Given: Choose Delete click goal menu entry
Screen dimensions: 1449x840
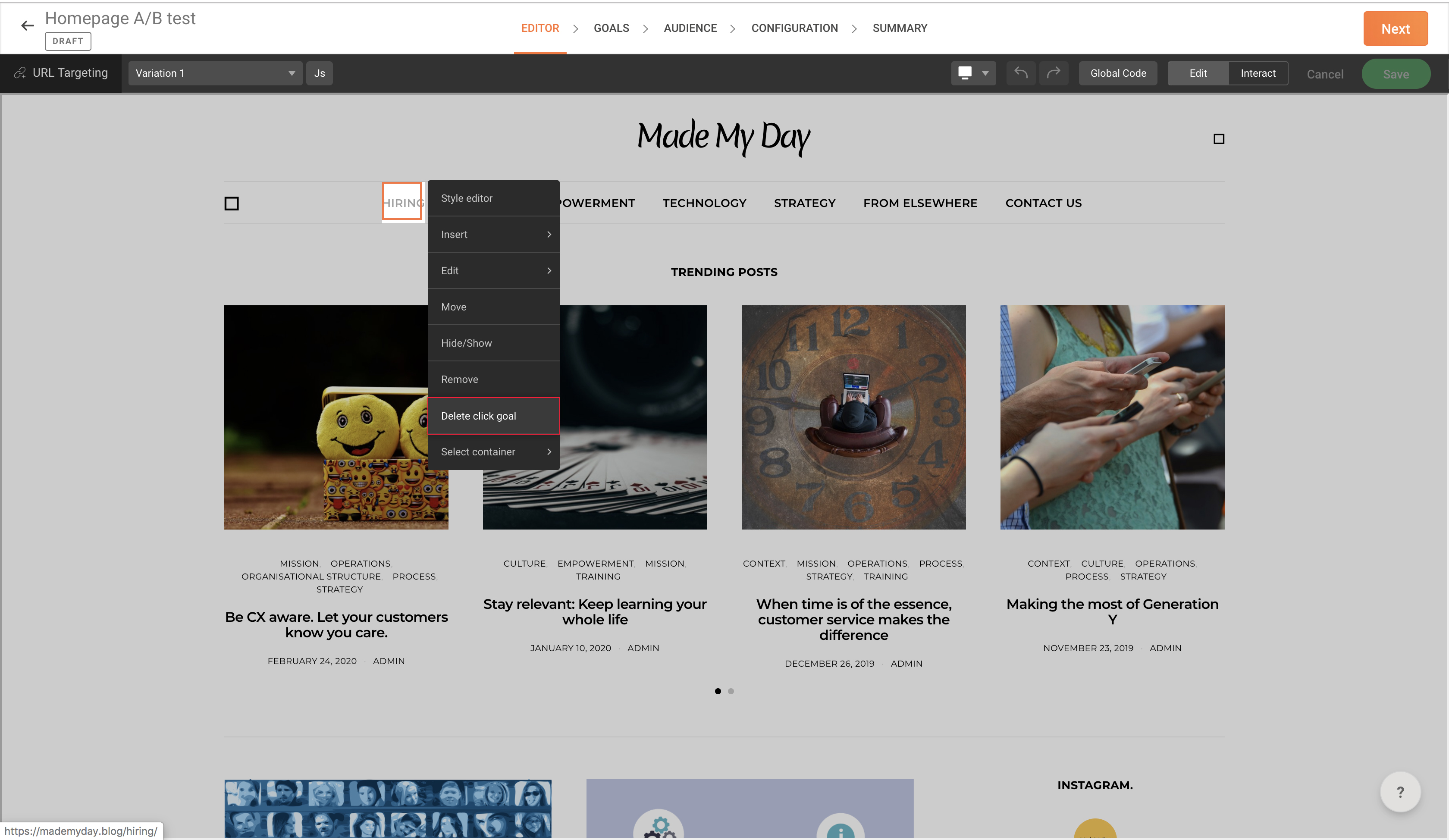Looking at the screenshot, I should click(493, 416).
